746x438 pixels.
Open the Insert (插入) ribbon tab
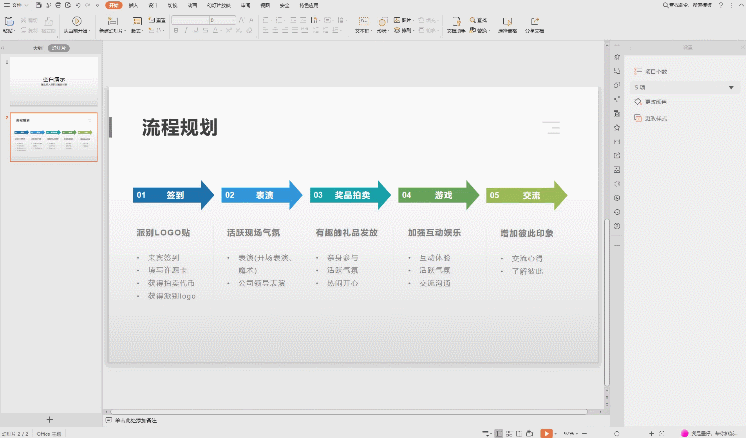pyautogui.click(x=133, y=5)
